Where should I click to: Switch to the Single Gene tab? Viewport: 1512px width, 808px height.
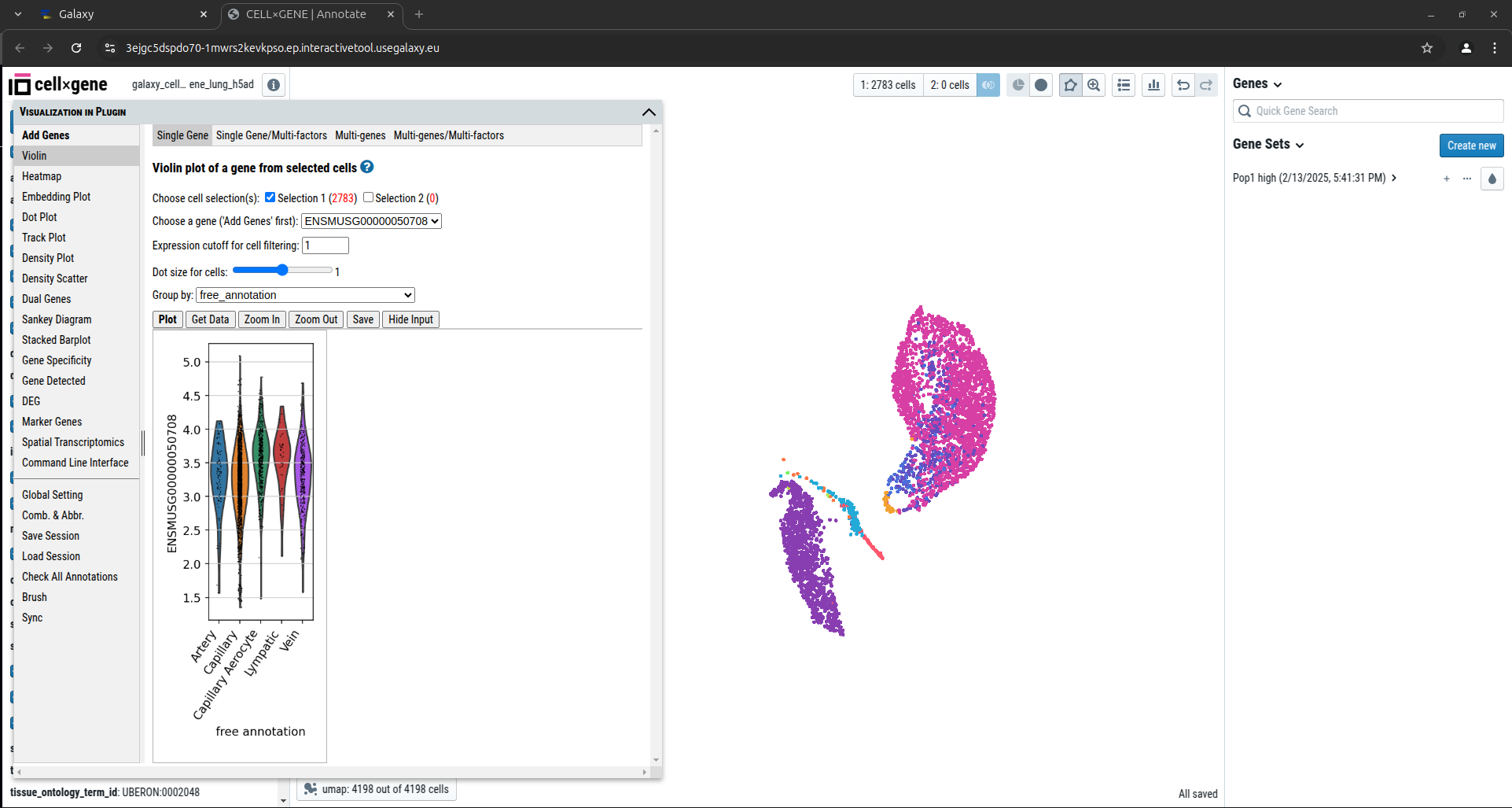pos(182,135)
